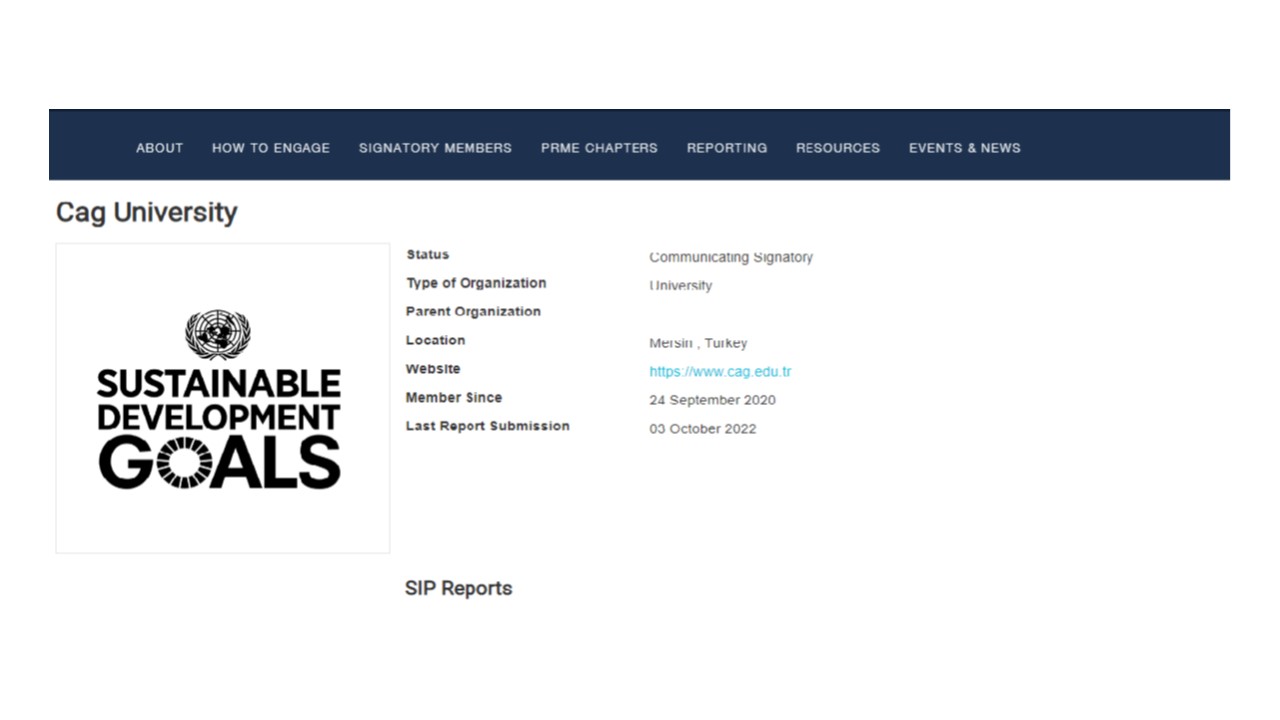Open the HOW TO ENGAGE menu
Screen dimensions: 1280x720
(271, 148)
